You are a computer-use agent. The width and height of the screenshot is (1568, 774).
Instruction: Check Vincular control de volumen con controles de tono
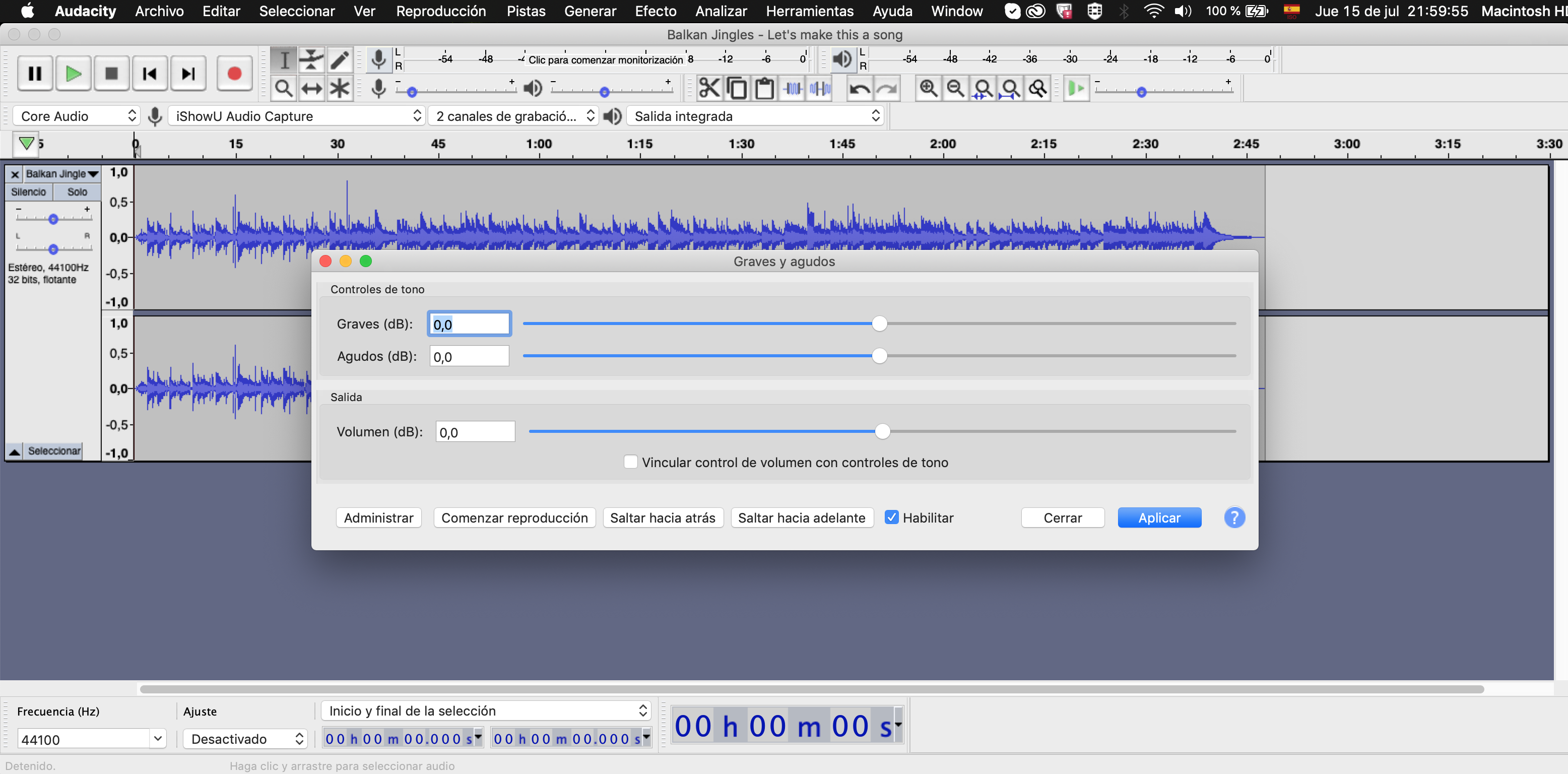pos(631,462)
